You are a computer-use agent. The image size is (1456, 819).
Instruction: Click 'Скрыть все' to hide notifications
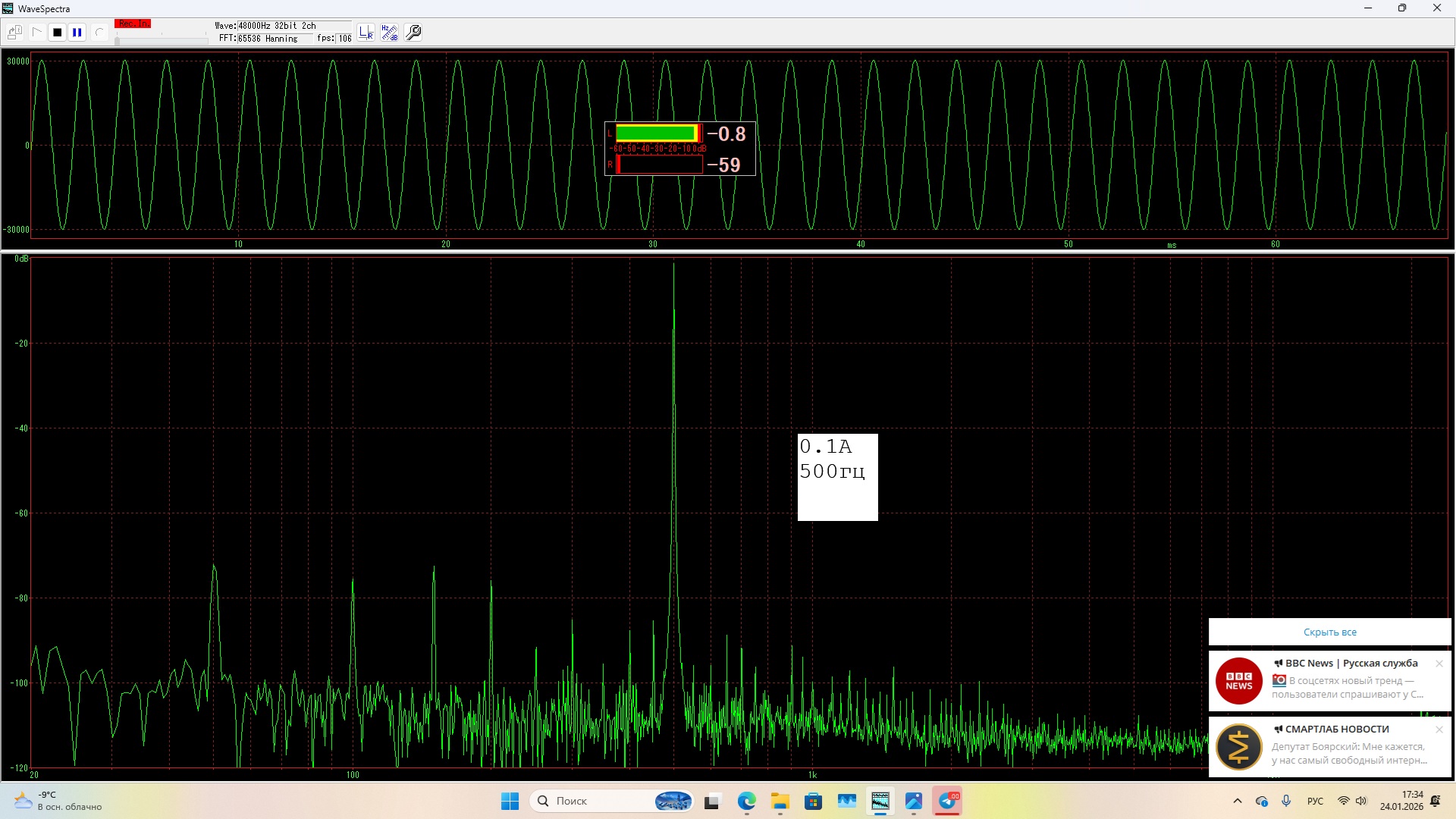click(1329, 632)
